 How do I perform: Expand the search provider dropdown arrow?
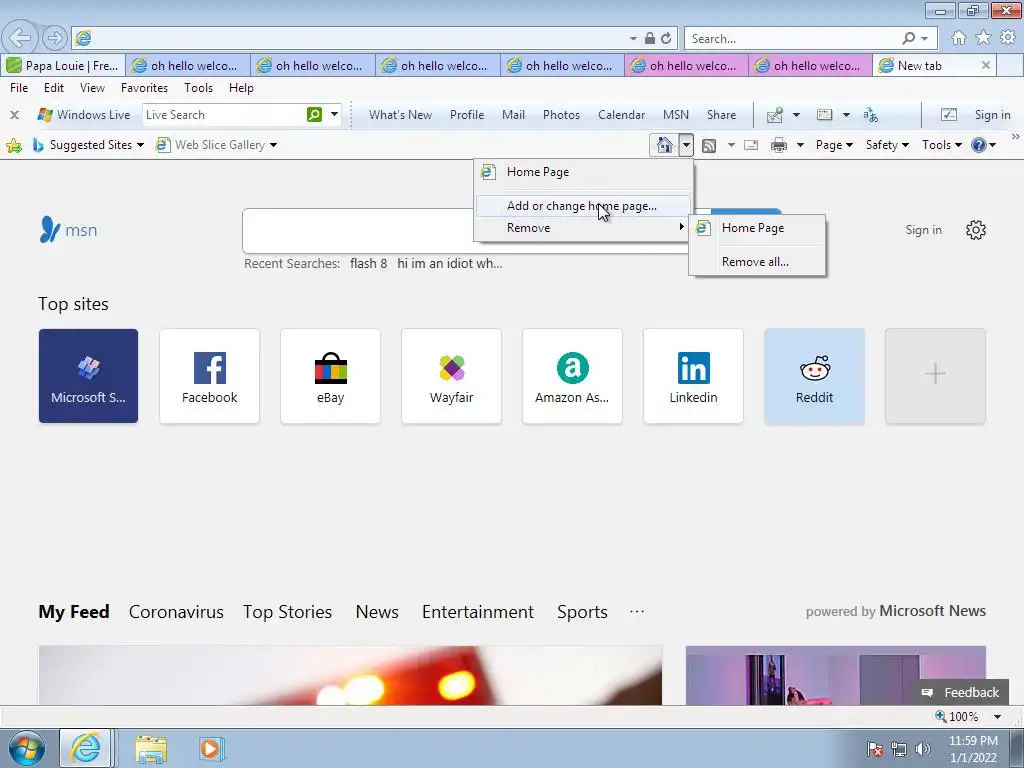click(x=925, y=39)
